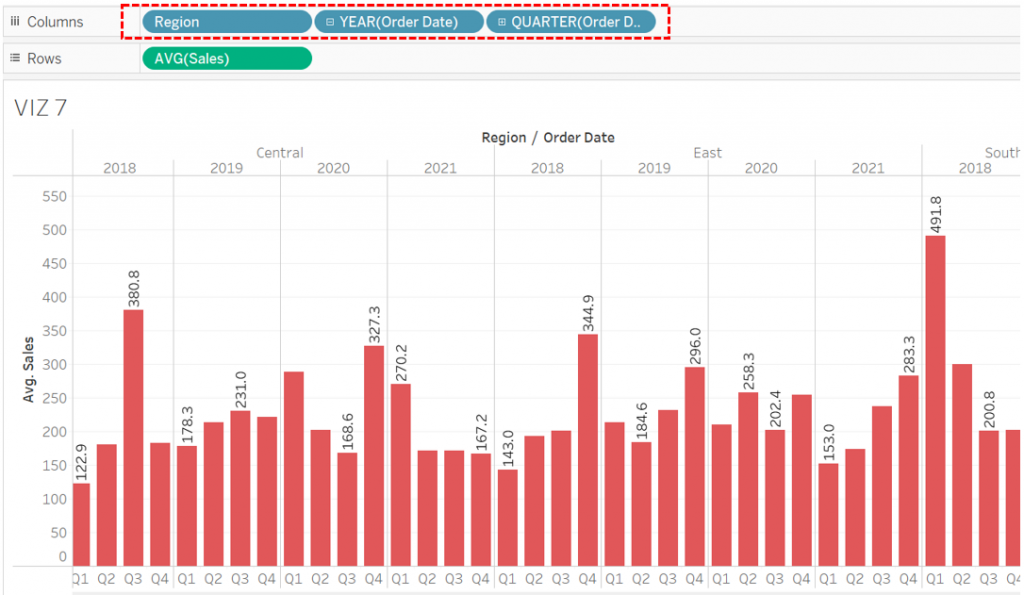Image resolution: width=1024 pixels, height=595 pixels.
Task: Click the first Q1 quarter axis label
Action: [78, 577]
